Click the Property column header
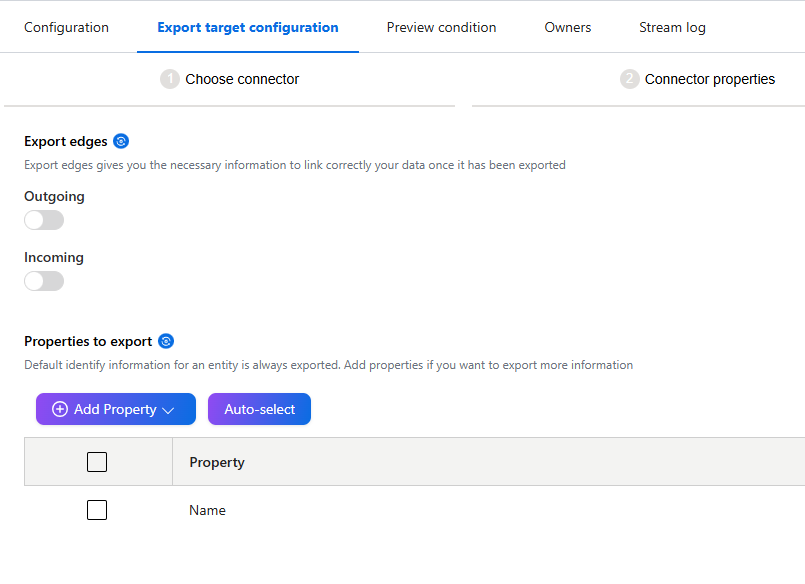Image resolution: width=805 pixels, height=584 pixels. pos(216,461)
